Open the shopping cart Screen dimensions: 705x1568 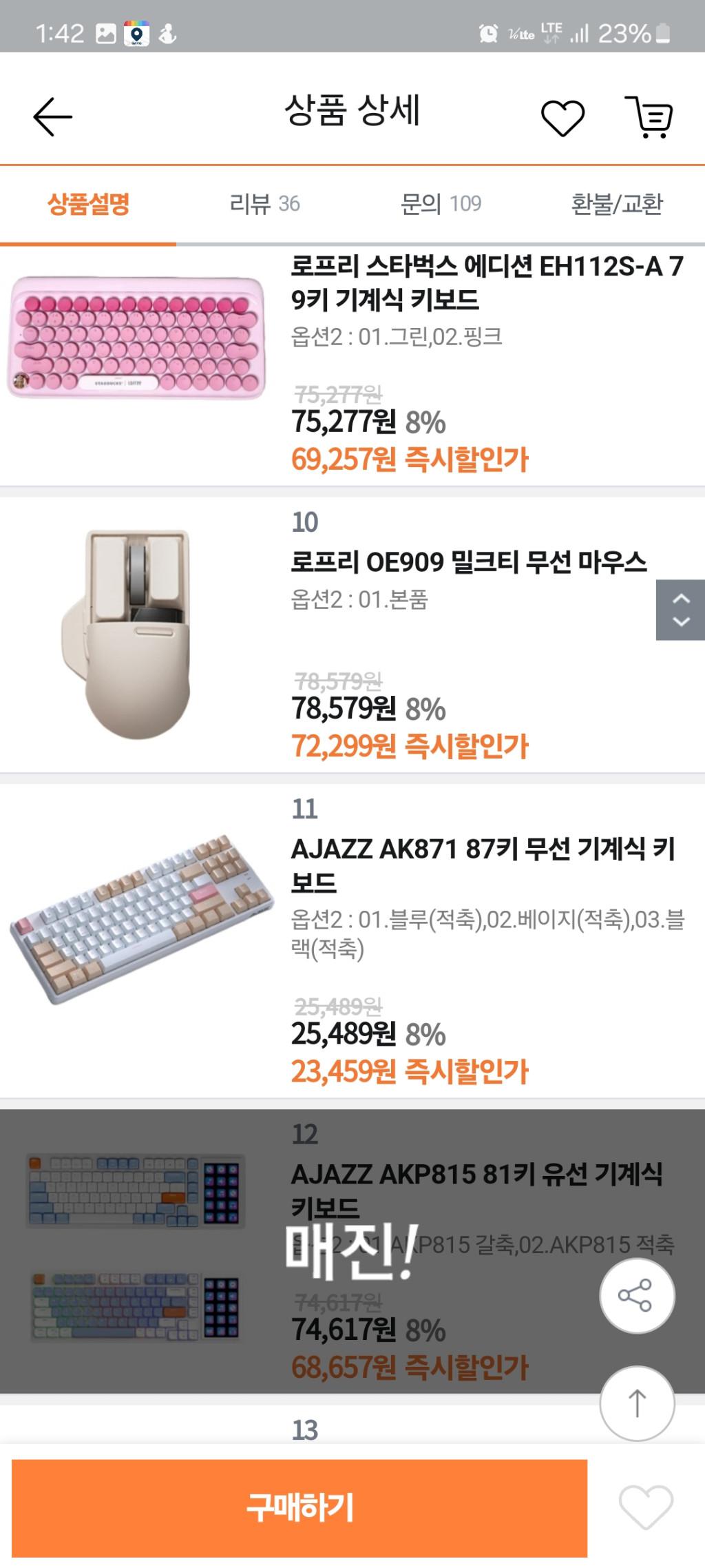tap(649, 117)
